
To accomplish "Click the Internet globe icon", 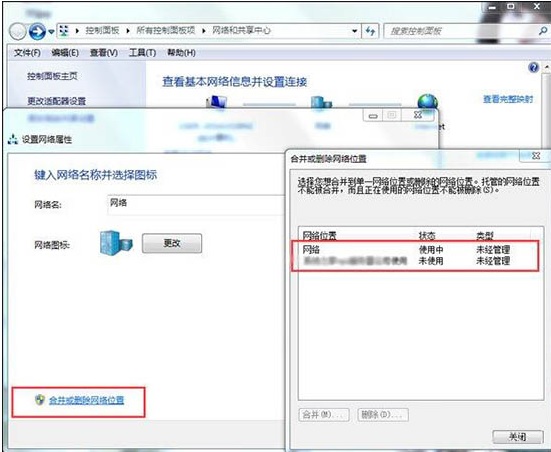I will [x=427, y=102].
